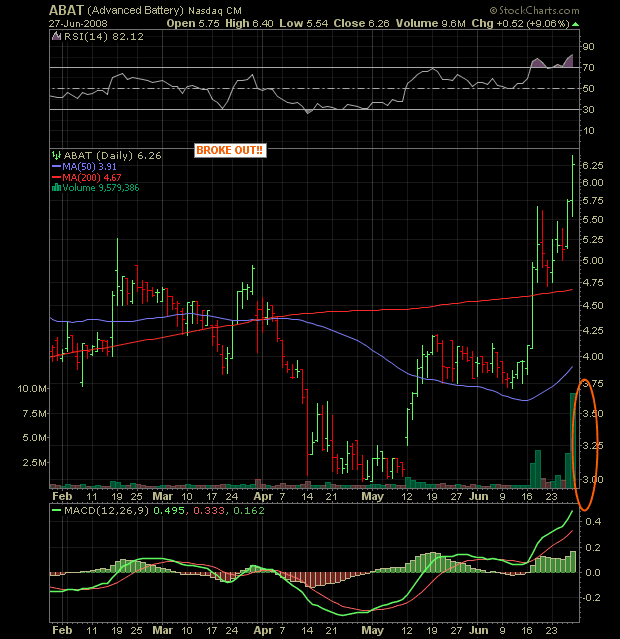The image size is (620, 639).
Task: Click the Close 6.26 value
Action: point(361,24)
